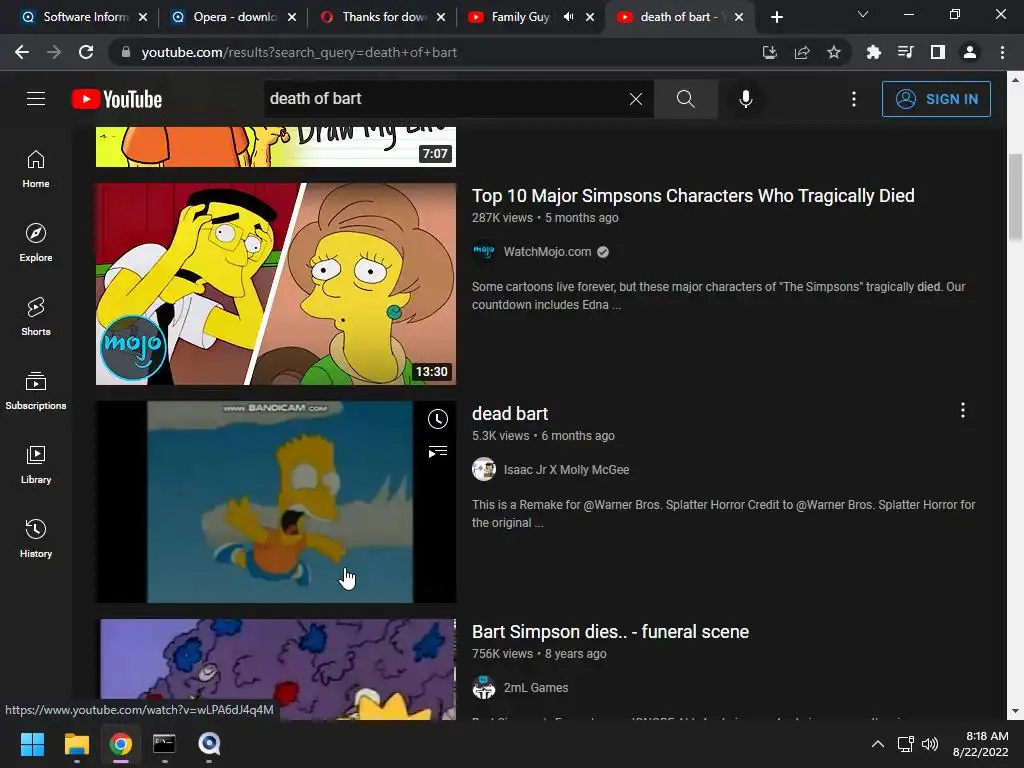Open the Chrome three-dot menu
This screenshot has width=1024, height=768.
[x=1002, y=52]
